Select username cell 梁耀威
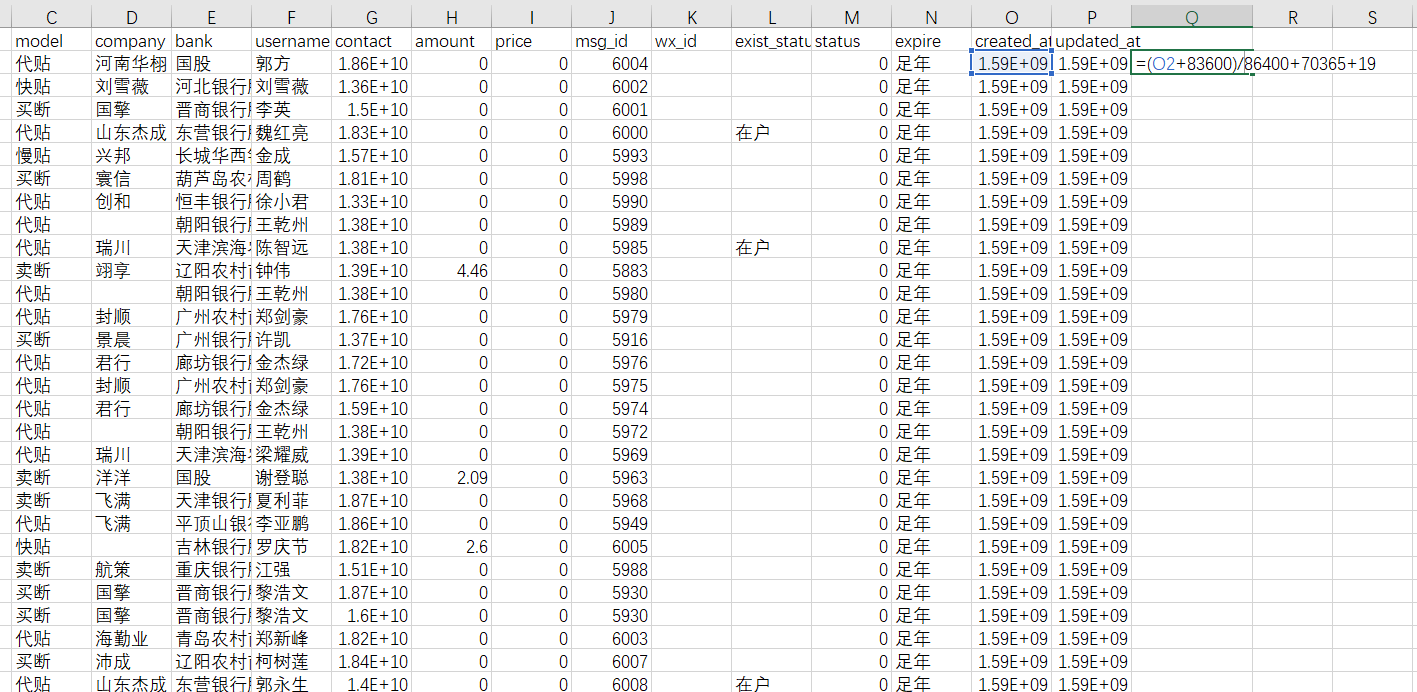 292,455
